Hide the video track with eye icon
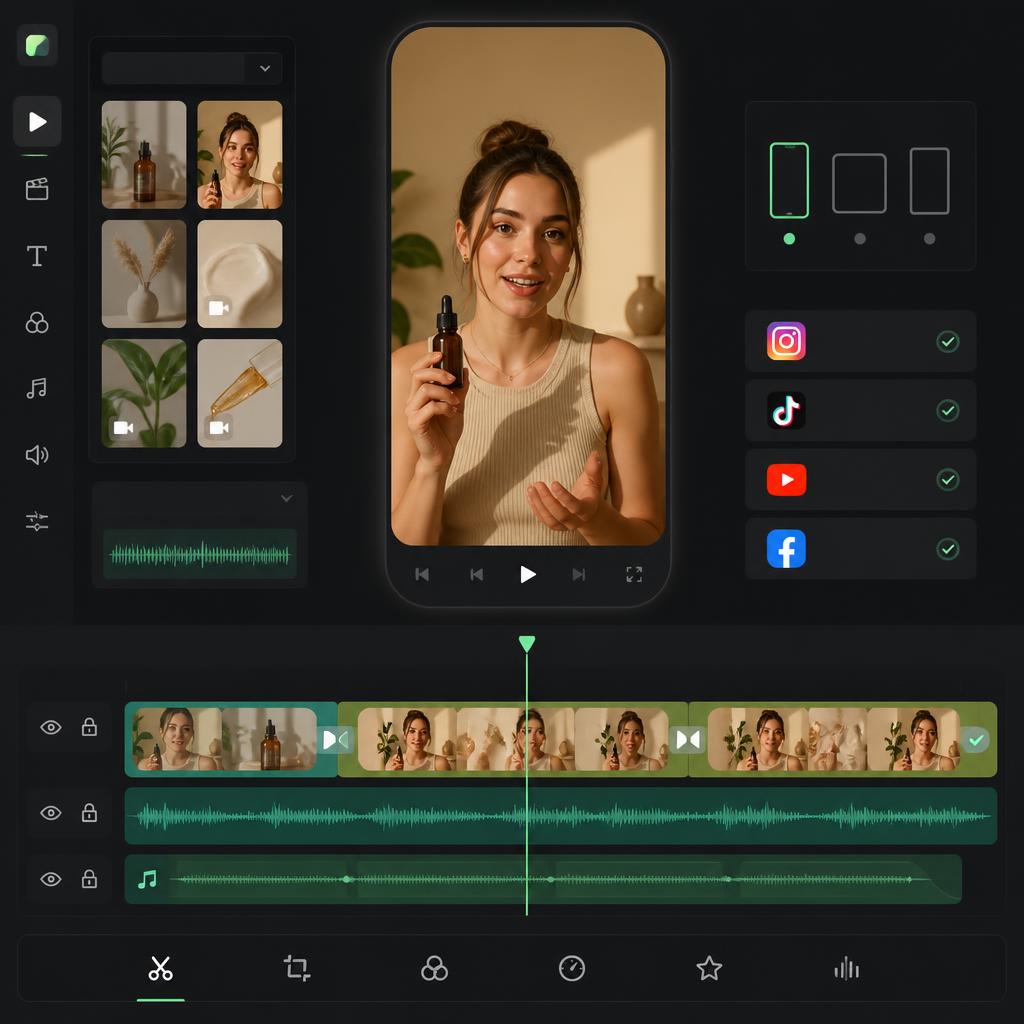This screenshot has width=1024, height=1024. [x=51, y=727]
